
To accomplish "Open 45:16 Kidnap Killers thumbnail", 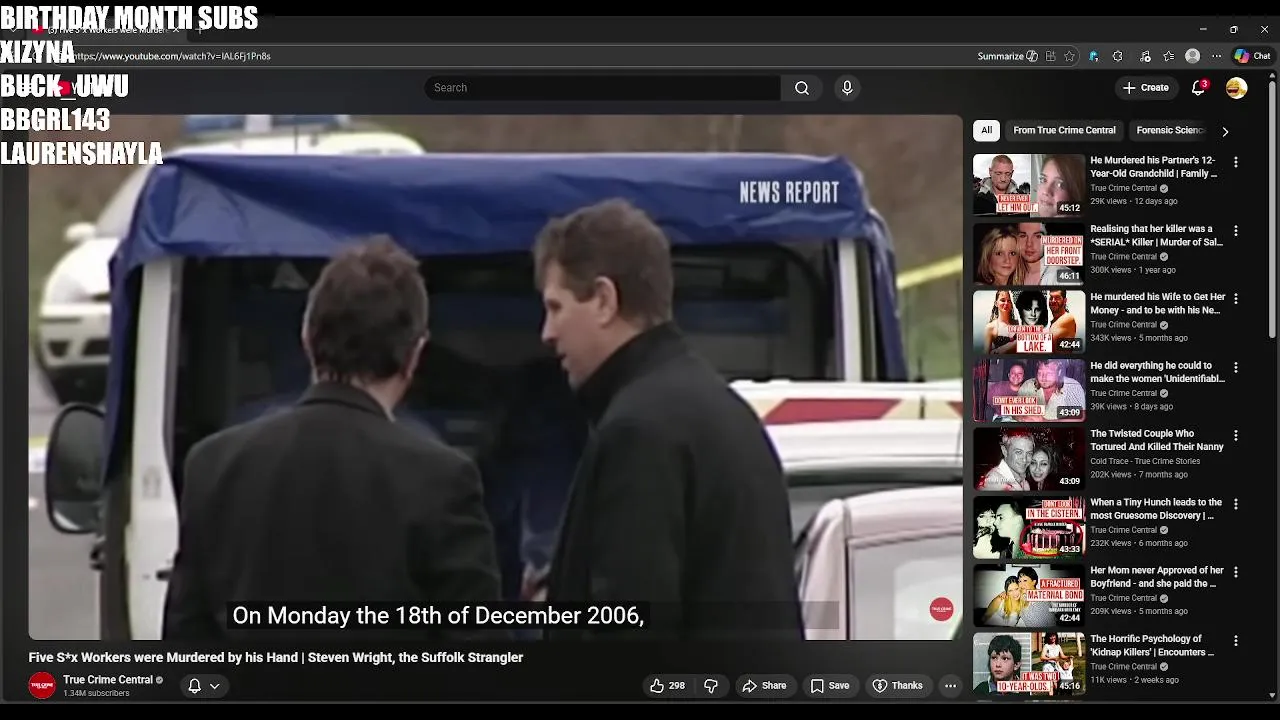I will (x=1029, y=664).
